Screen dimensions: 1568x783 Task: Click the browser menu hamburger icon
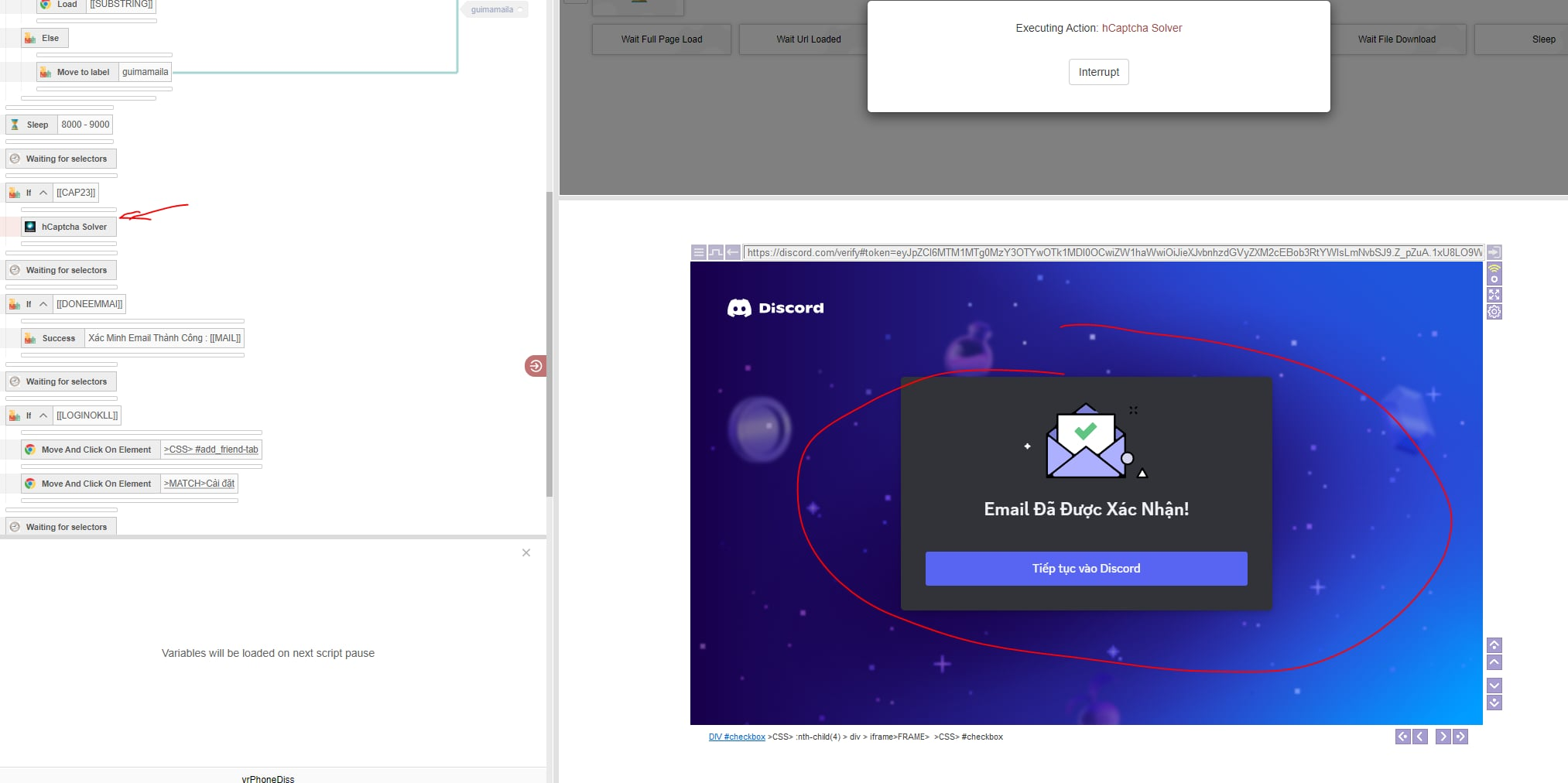click(698, 252)
